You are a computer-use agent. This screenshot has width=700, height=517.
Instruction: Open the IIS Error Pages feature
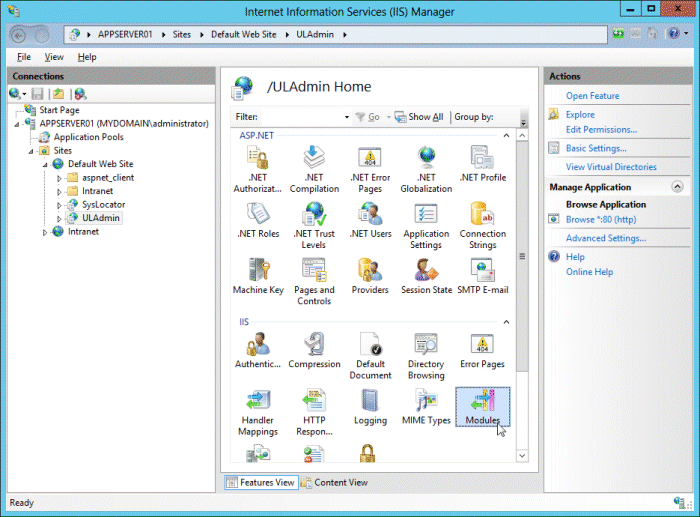[x=483, y=351]
